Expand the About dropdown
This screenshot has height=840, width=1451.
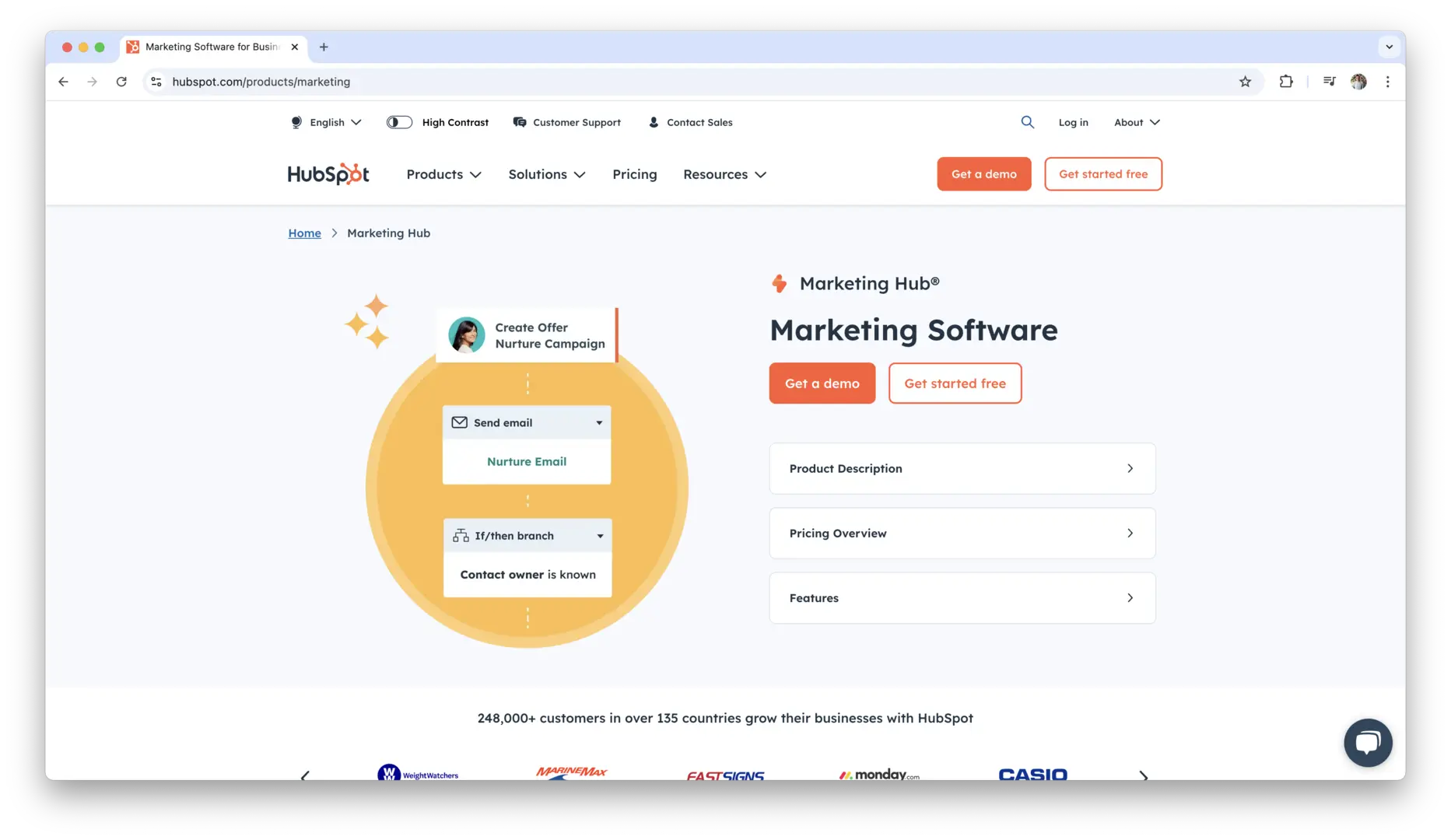[x=1137, y=122]
